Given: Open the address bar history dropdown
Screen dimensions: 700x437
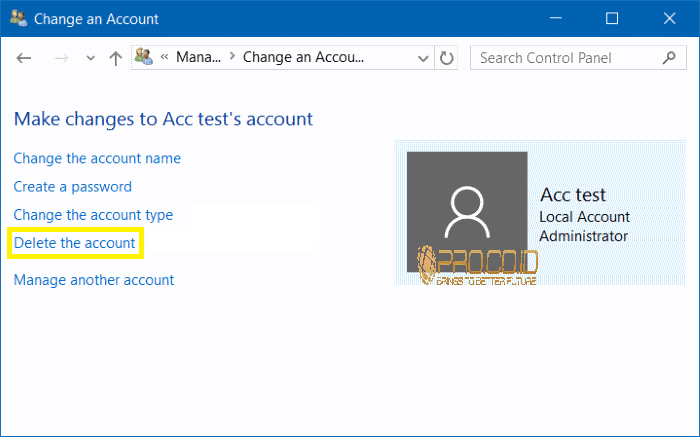Looking at the screenshot, I should (x=423, y=58).
